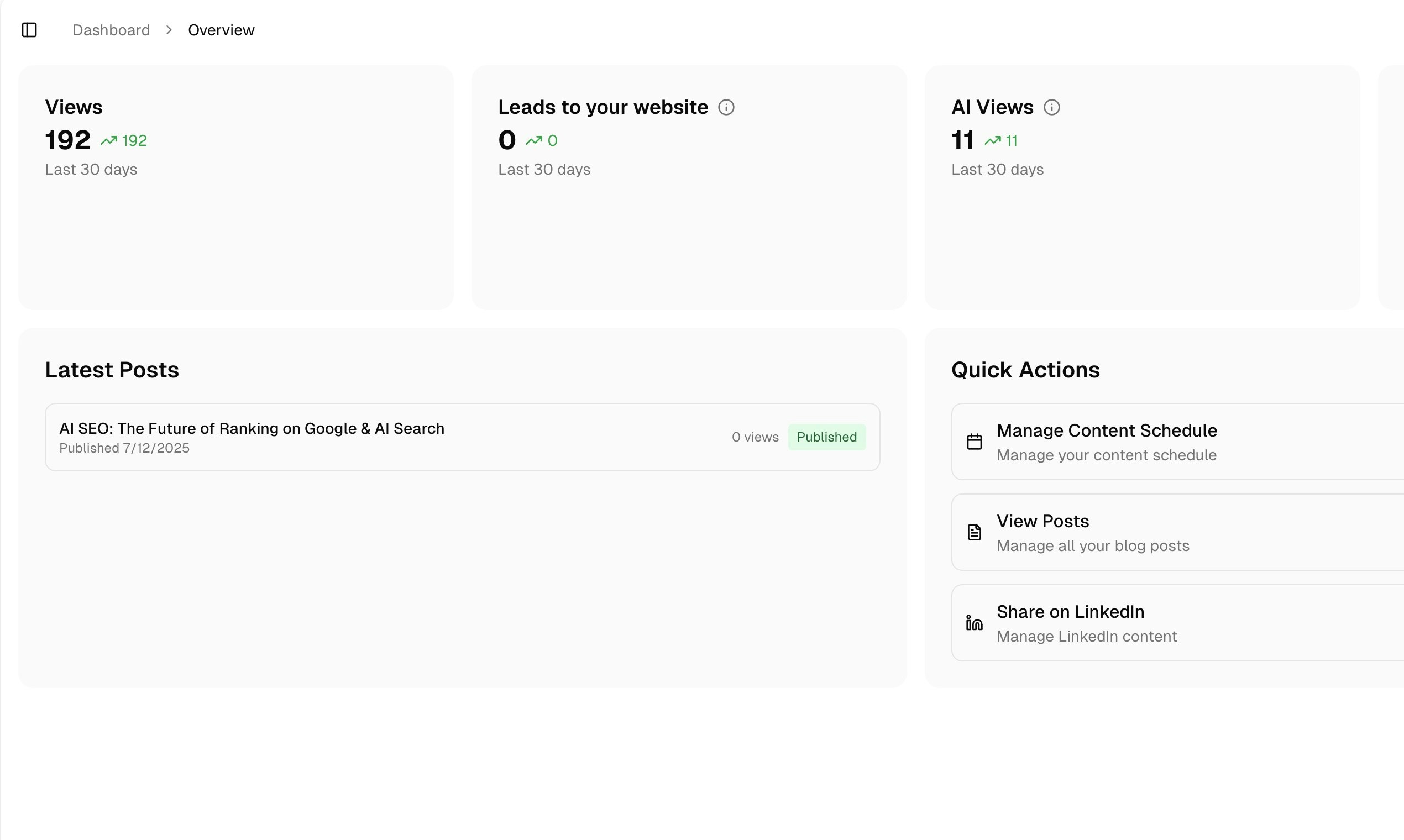Click trend arrow beside AI Views count

tap(992, 140)
